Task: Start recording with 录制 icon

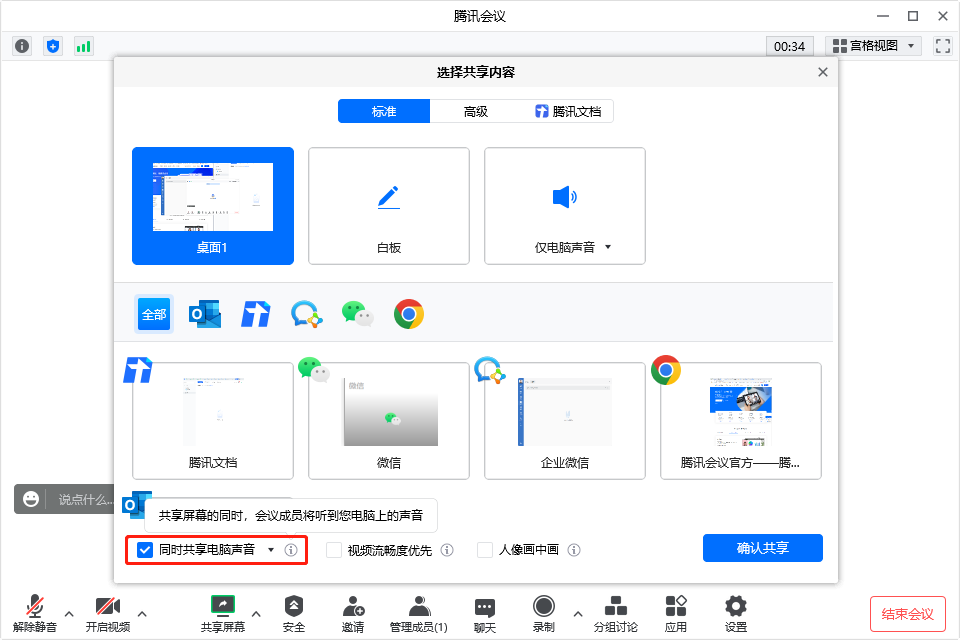Action: pyautogui.click(x=544, y=606)
